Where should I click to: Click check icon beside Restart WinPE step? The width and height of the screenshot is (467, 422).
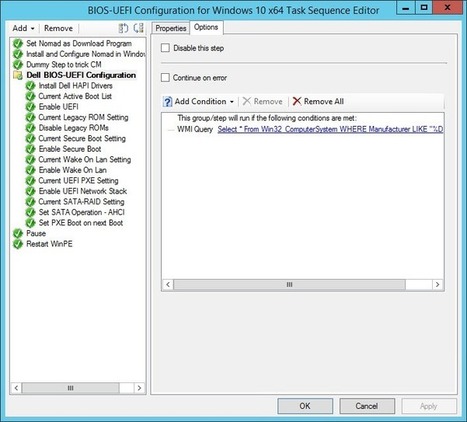click(18, 244)
